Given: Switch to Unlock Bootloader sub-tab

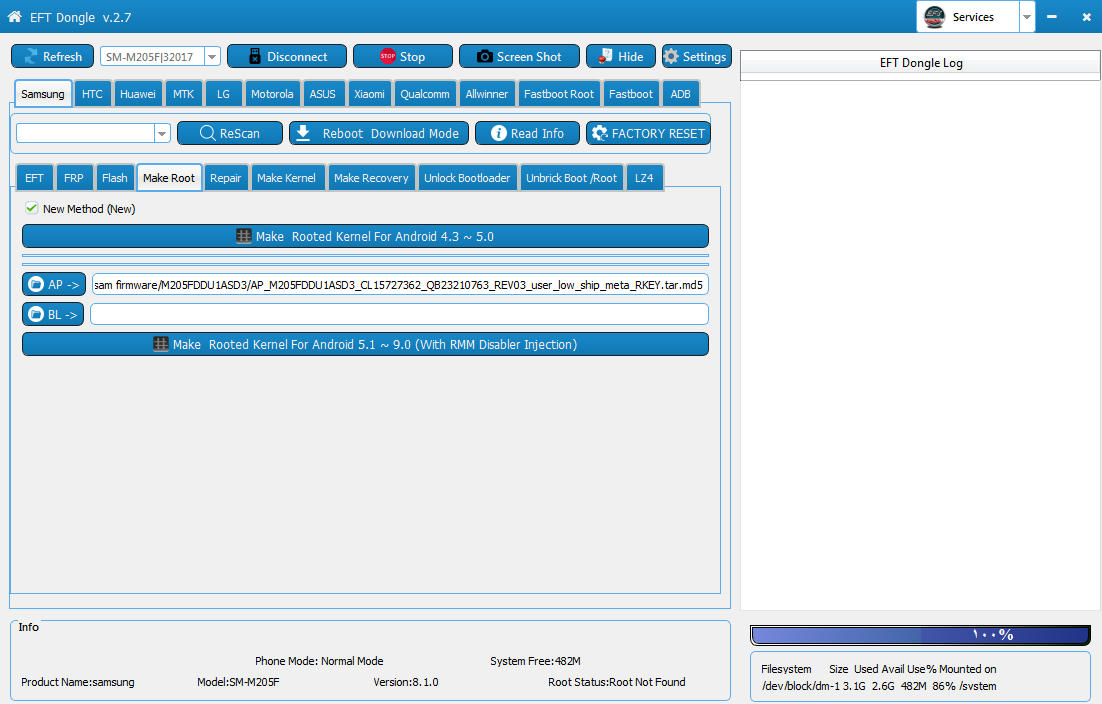Looking at the screenshot, I should tap(467, 178).
